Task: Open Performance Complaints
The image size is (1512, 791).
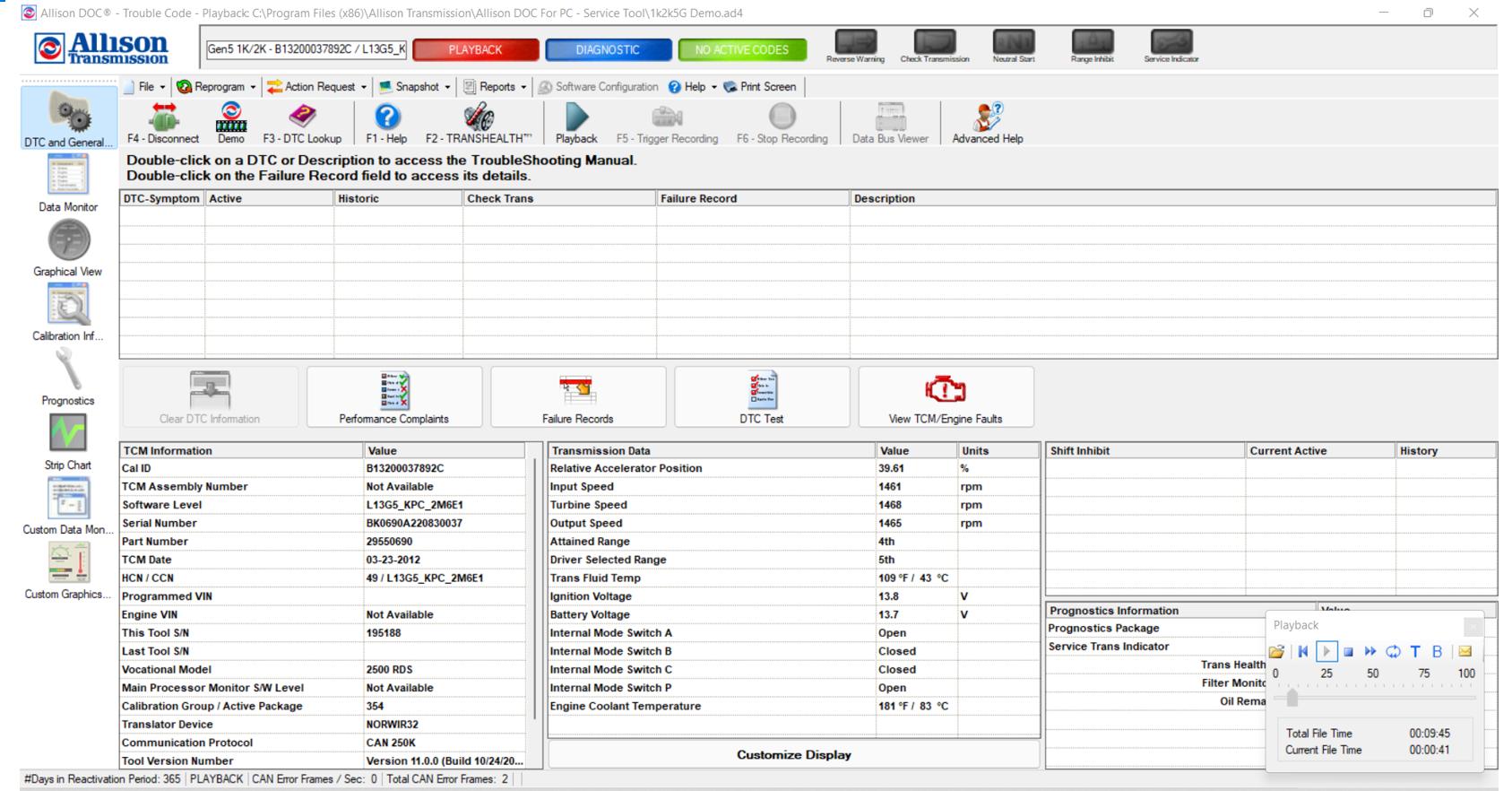Action: pos(394,396)
